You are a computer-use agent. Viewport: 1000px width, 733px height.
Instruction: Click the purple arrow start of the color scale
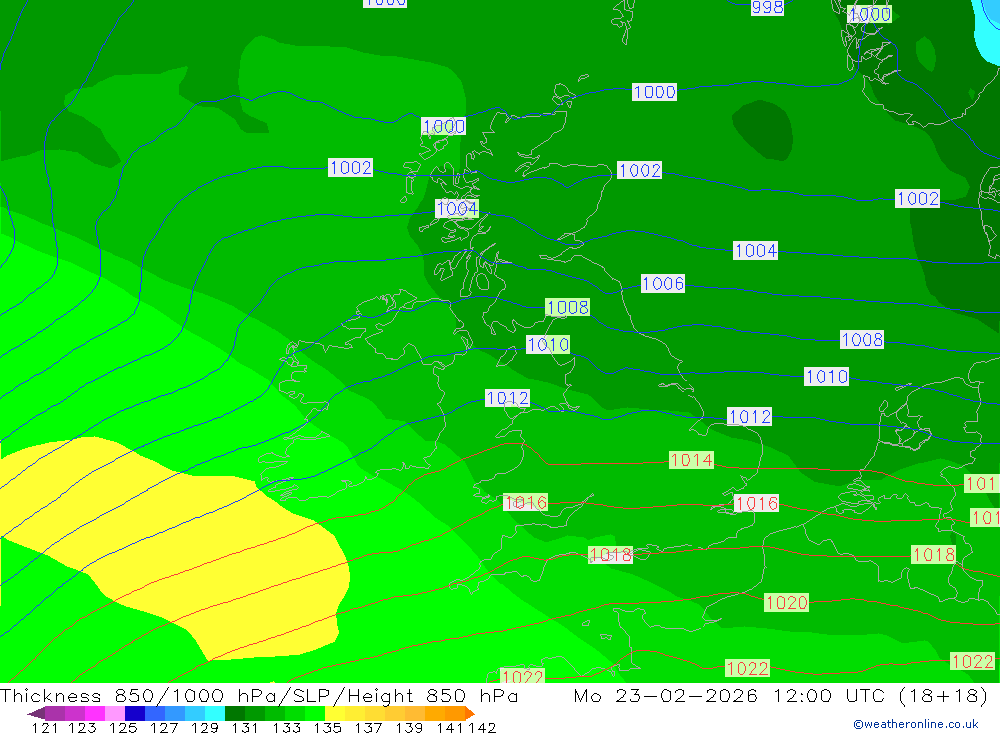click(36, 713)
